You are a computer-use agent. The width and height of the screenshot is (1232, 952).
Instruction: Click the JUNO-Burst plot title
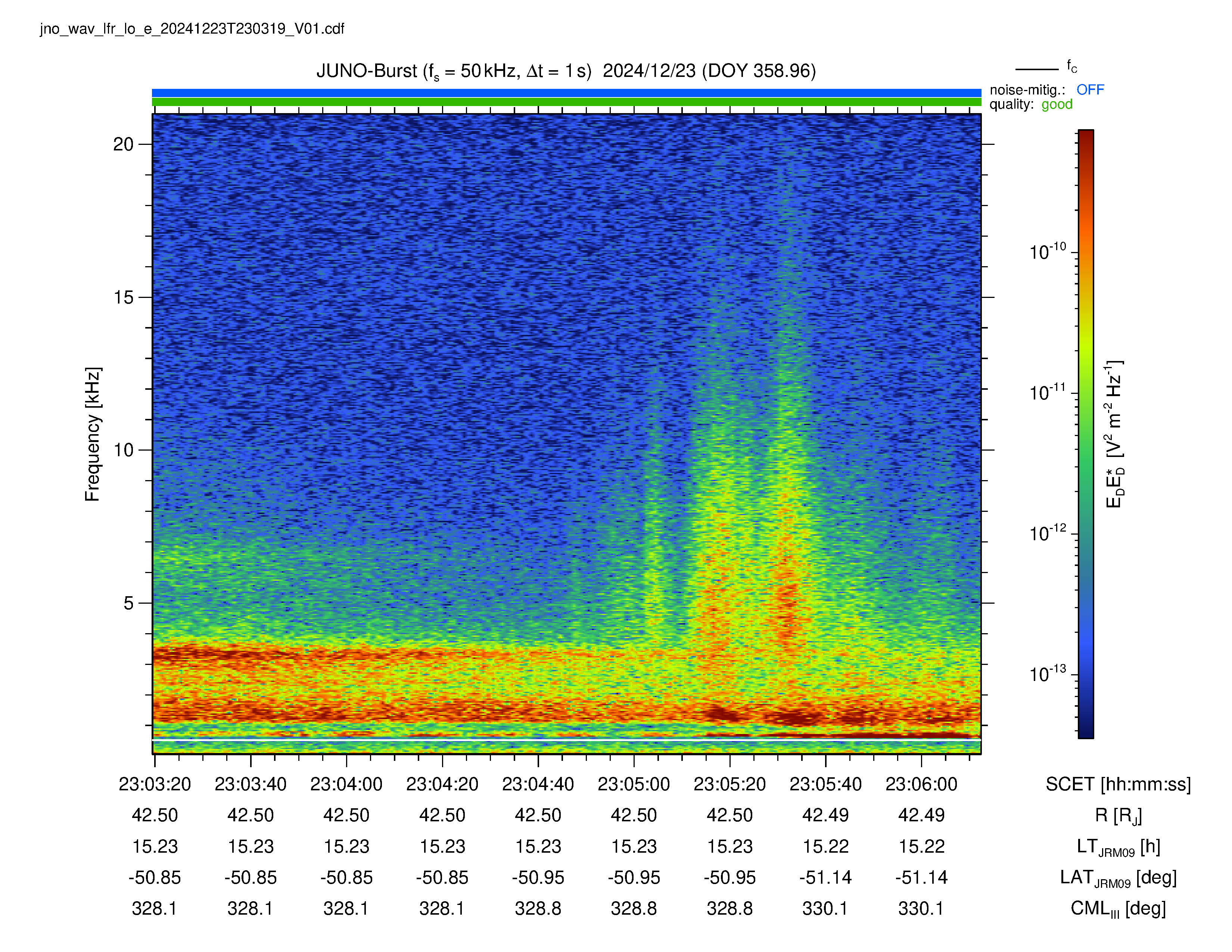click(566, 71)
